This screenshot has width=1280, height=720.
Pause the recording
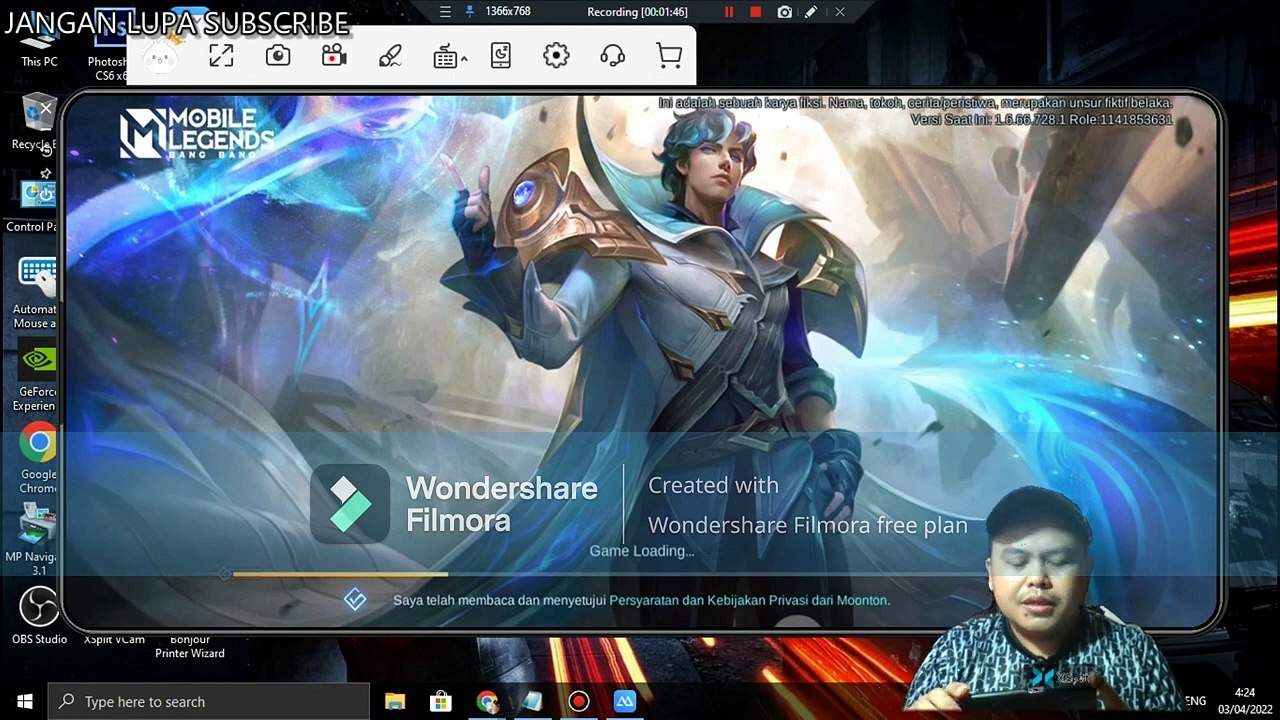[729, 12]
